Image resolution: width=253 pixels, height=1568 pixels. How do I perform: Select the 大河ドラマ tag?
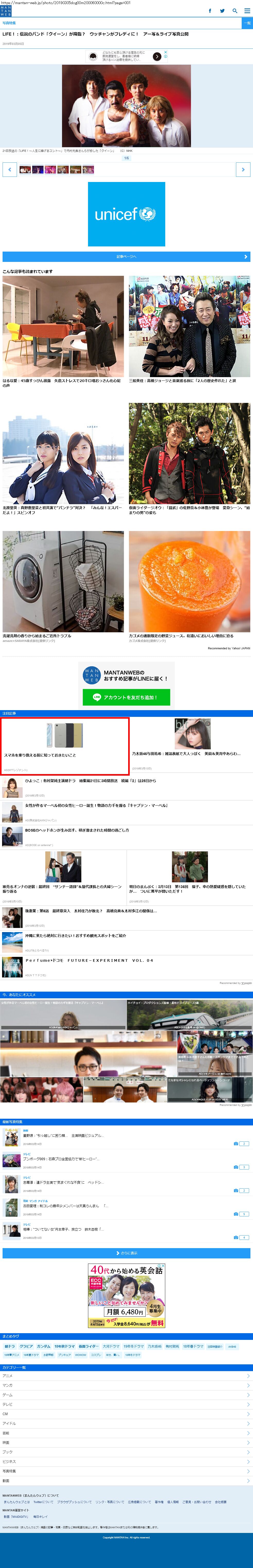point(111,1346)
